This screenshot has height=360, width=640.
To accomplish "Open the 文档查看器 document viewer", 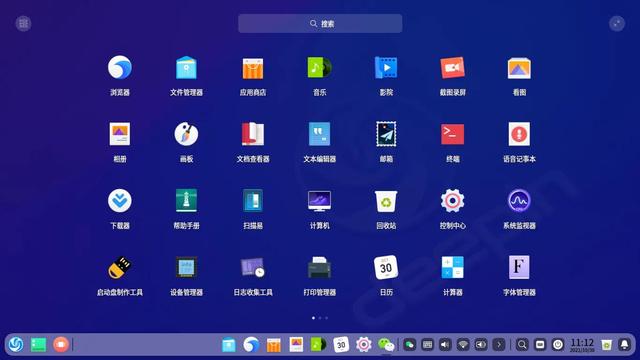I will [x=253, y=134].
